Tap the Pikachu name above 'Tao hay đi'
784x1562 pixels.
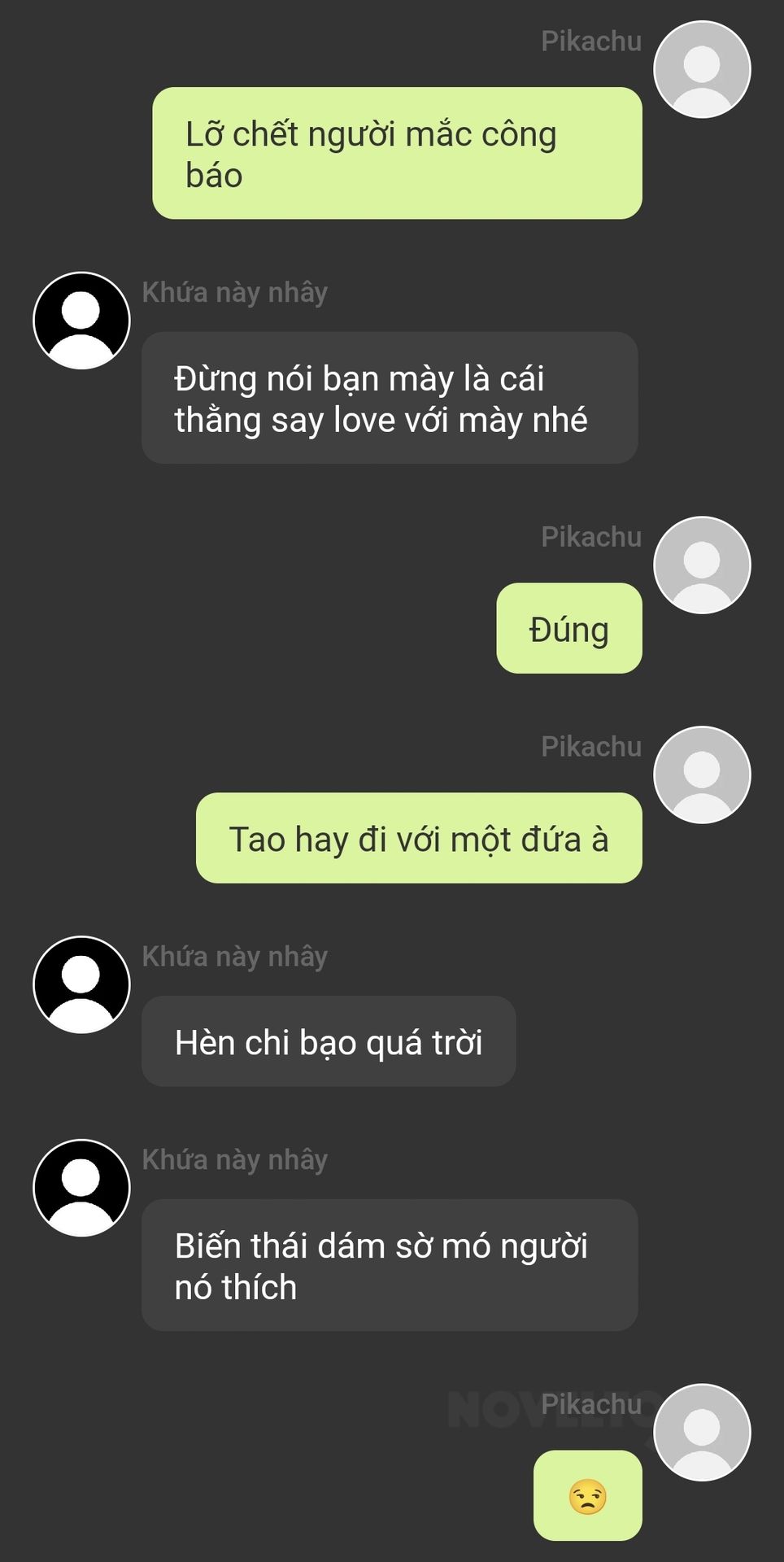591,746
